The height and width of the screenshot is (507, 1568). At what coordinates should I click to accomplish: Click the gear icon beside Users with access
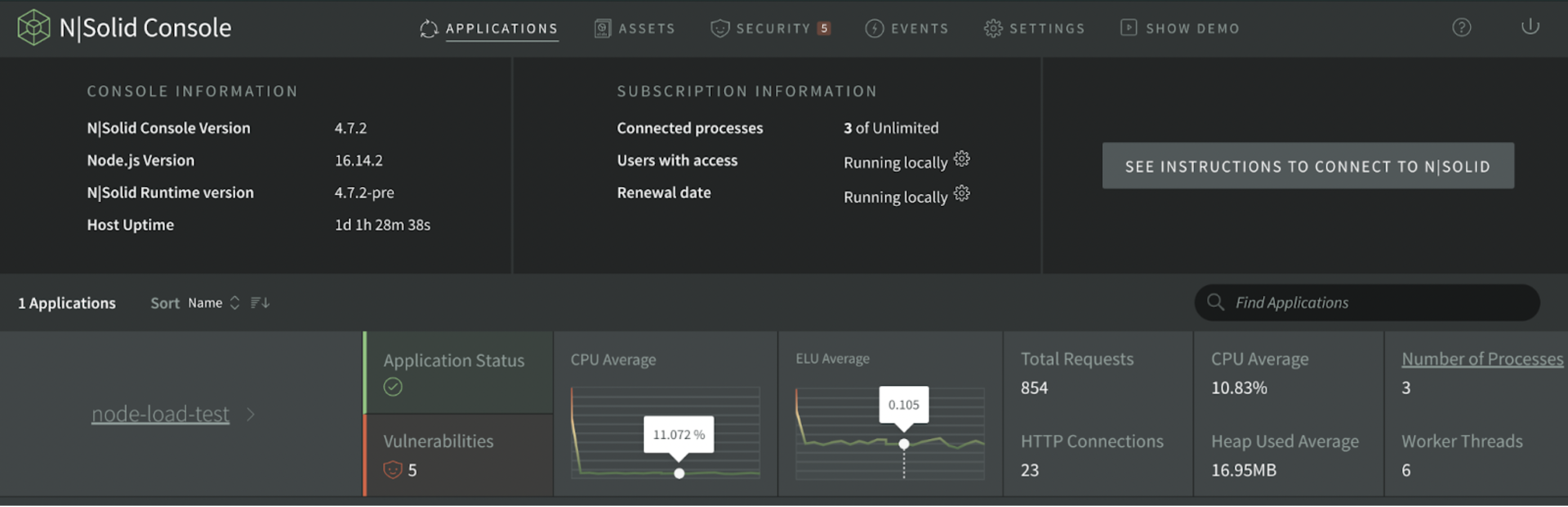pos(962,159)
